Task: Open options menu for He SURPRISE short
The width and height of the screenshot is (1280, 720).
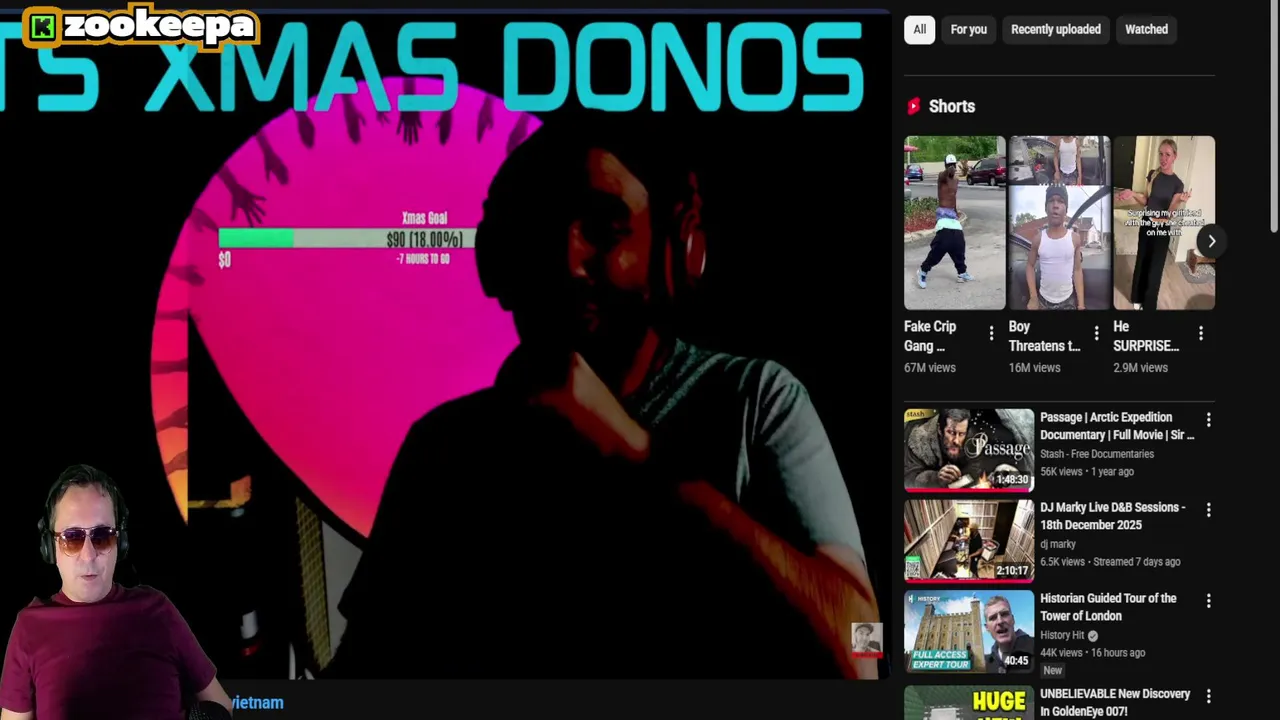Action: pos(1200,334)
